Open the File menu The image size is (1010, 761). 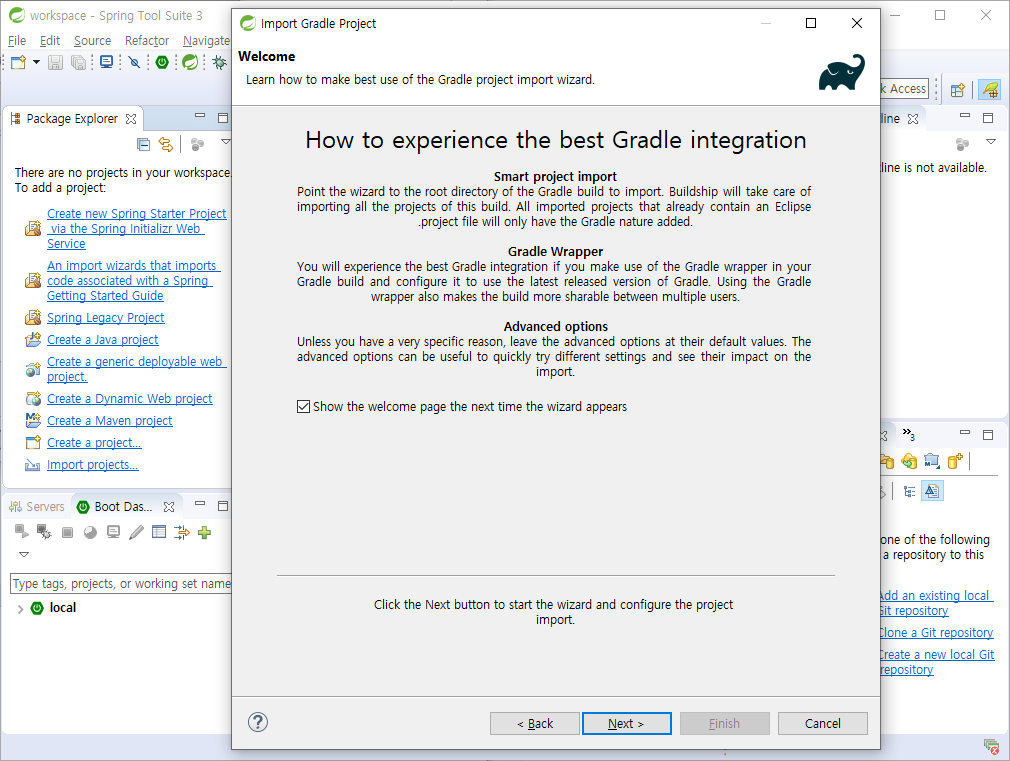(x=17, y=41)
